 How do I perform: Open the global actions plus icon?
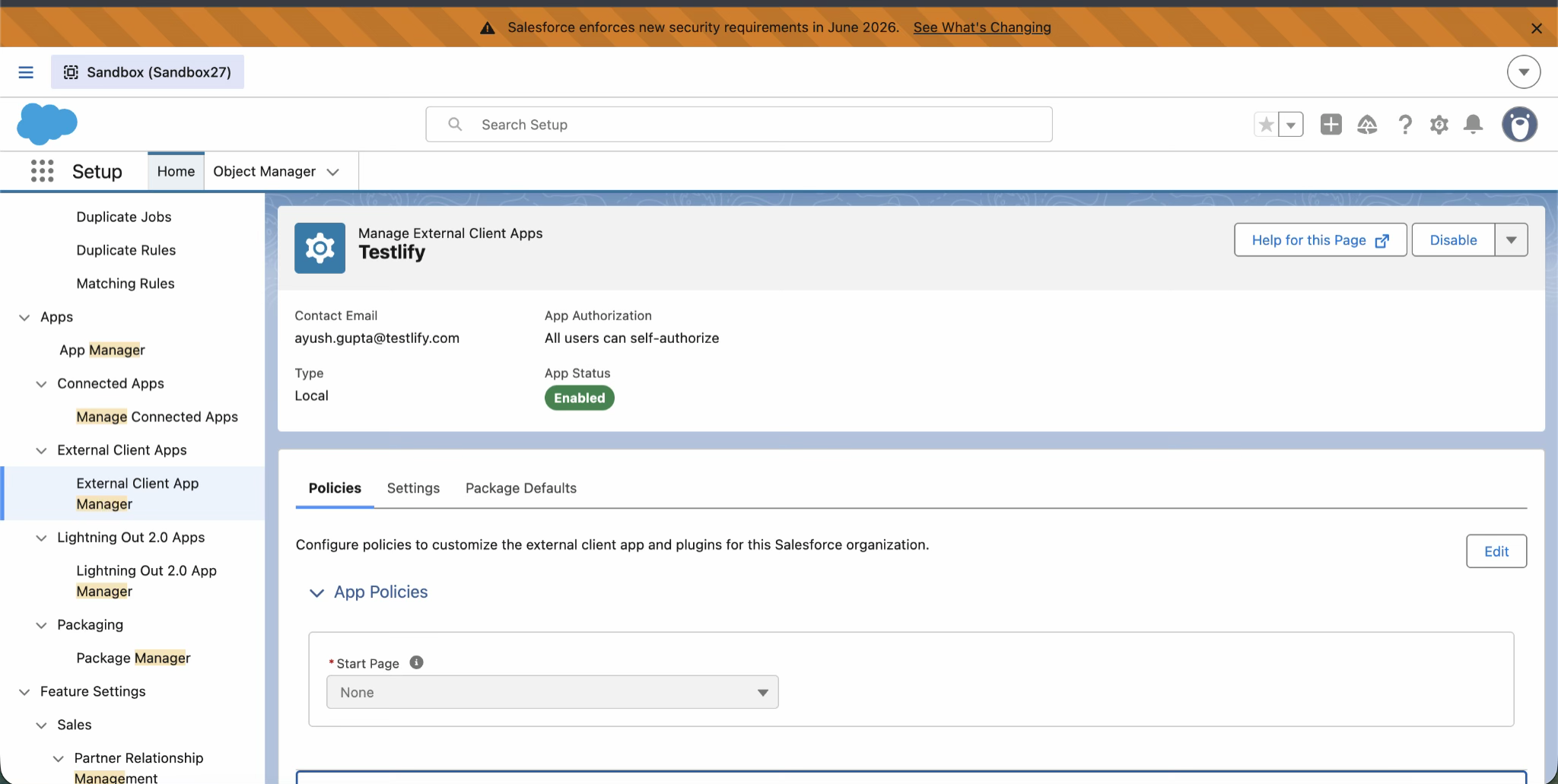point(1331,124)
